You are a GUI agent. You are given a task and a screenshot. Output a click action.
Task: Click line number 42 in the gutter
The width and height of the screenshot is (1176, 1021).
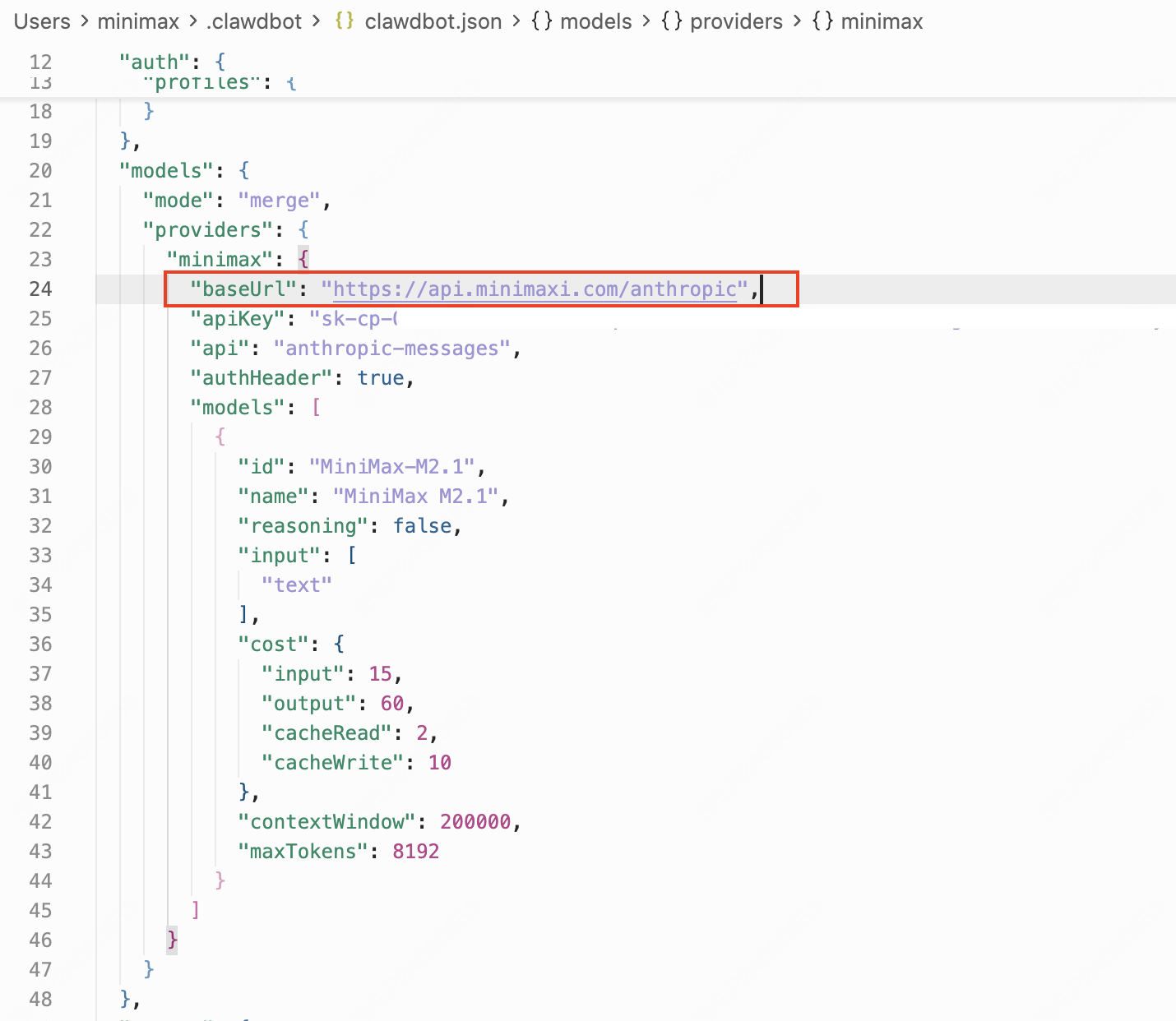coord(40,821)
